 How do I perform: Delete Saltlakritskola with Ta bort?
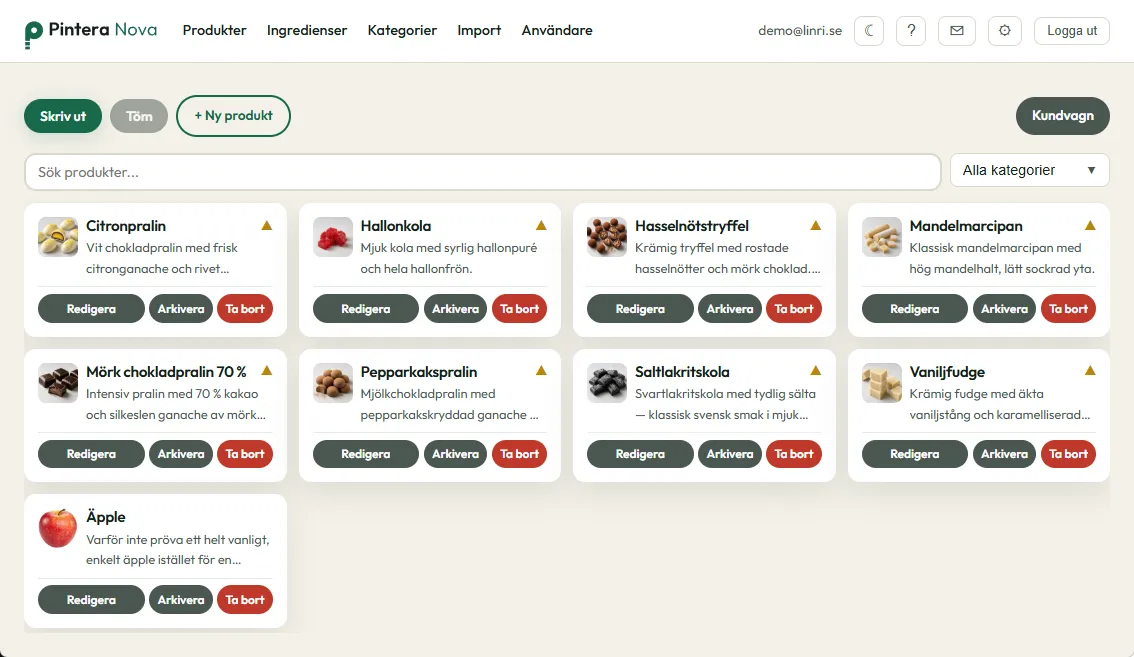click(x=794, y=454)
